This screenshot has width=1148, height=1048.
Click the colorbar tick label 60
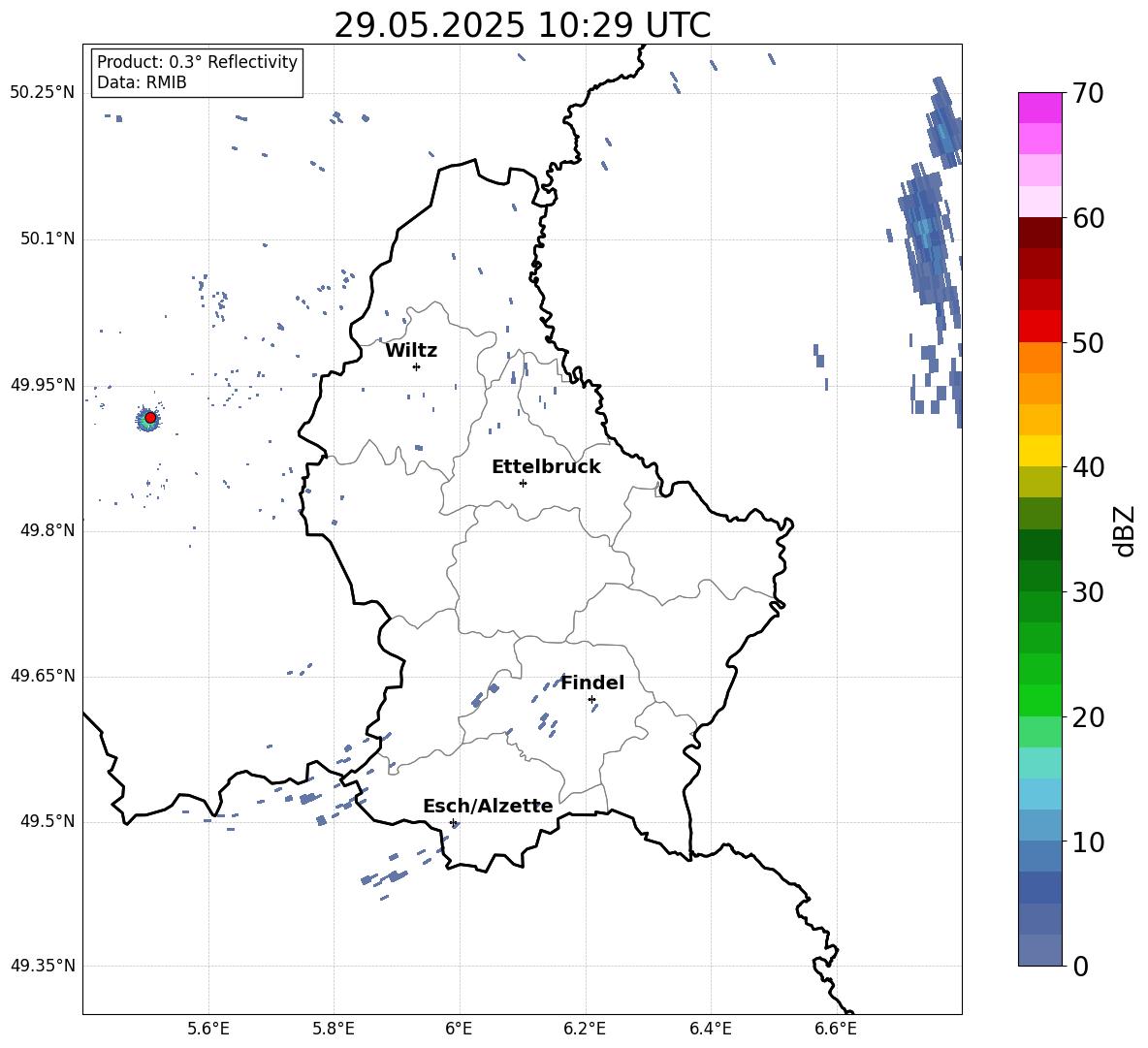pyautogui.click(x=1088, y=218)
